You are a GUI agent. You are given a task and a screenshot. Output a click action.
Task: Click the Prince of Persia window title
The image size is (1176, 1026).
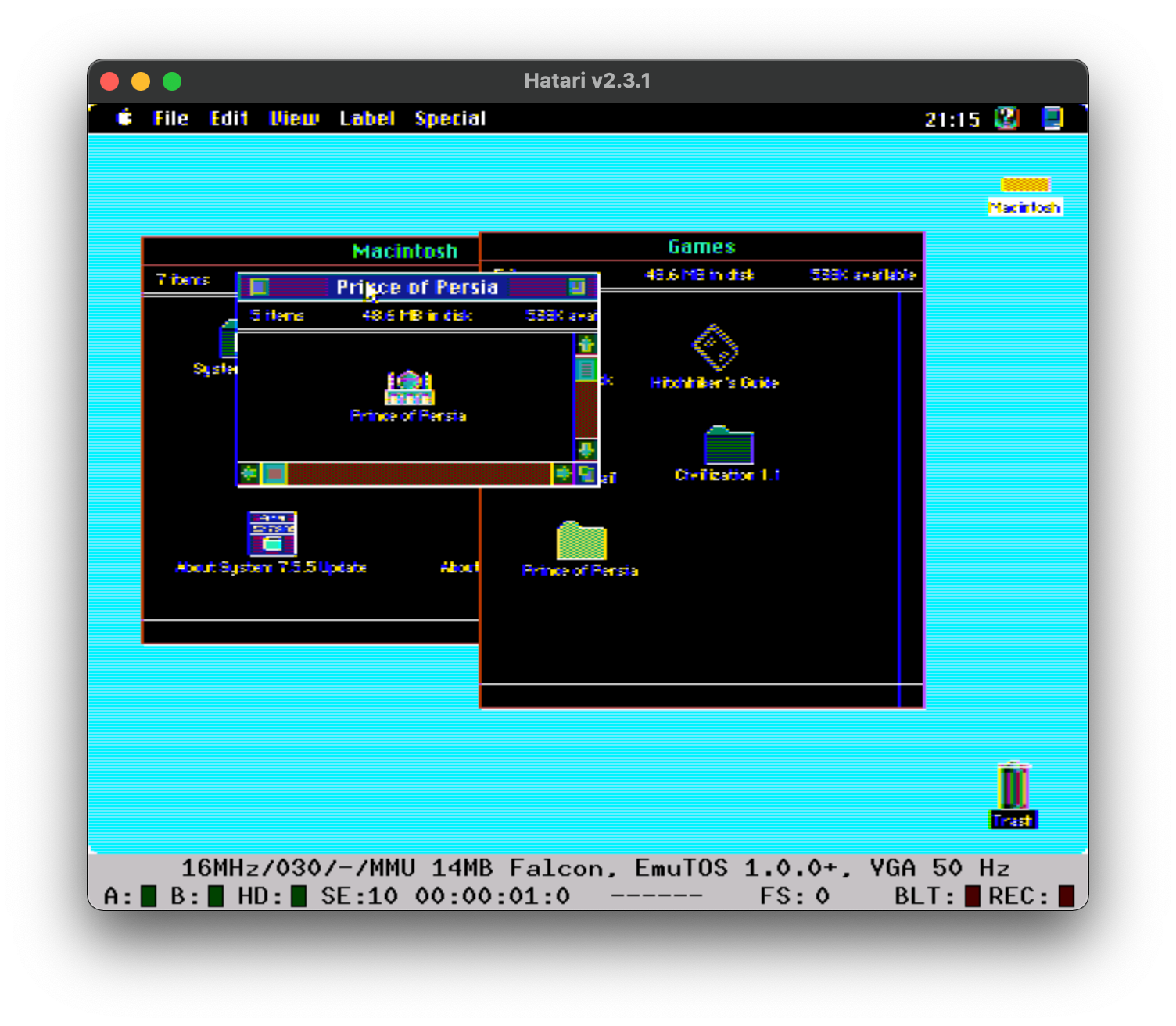click(x=417, y=287)
